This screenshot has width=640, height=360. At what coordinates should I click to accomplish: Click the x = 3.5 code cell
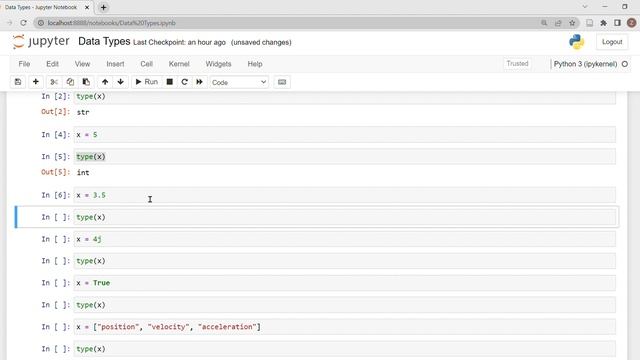click(344, 195)
